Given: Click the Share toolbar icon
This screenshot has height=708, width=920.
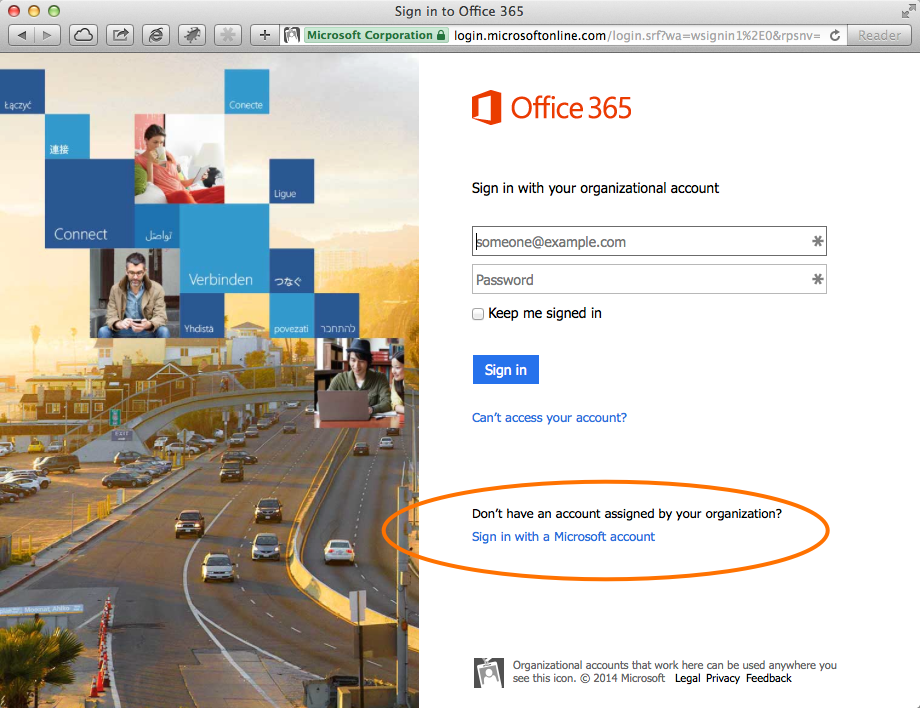Looking at the screenshot, I should tap(120, 34).
